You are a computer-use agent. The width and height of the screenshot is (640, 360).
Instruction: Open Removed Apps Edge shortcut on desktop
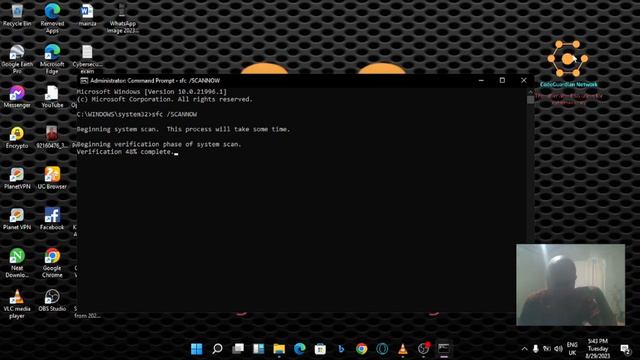[x=52, y=18]
